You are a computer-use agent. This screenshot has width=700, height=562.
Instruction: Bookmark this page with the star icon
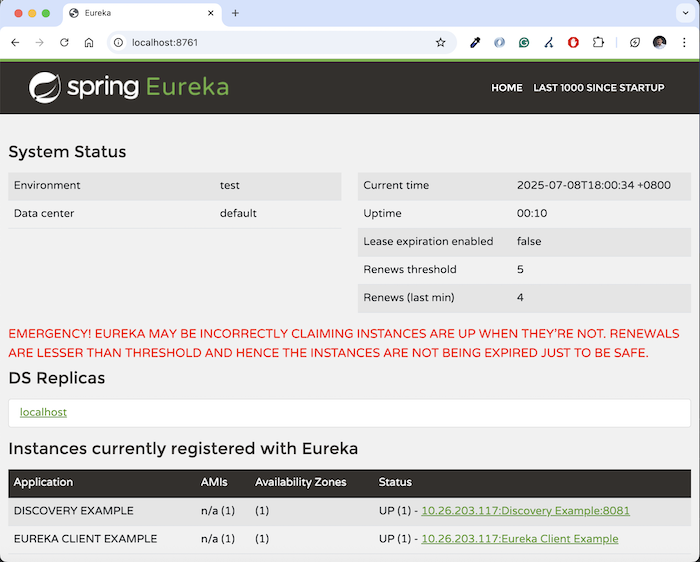tap(441, 42)
